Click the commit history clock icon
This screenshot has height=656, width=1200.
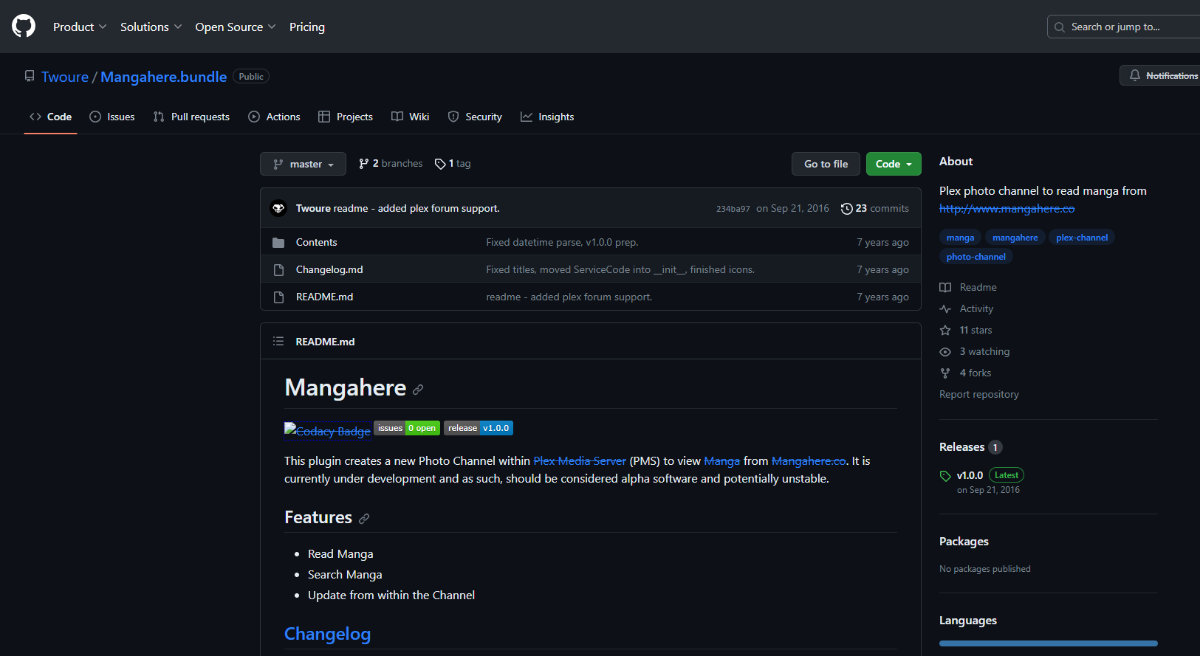tap(847, 208)
